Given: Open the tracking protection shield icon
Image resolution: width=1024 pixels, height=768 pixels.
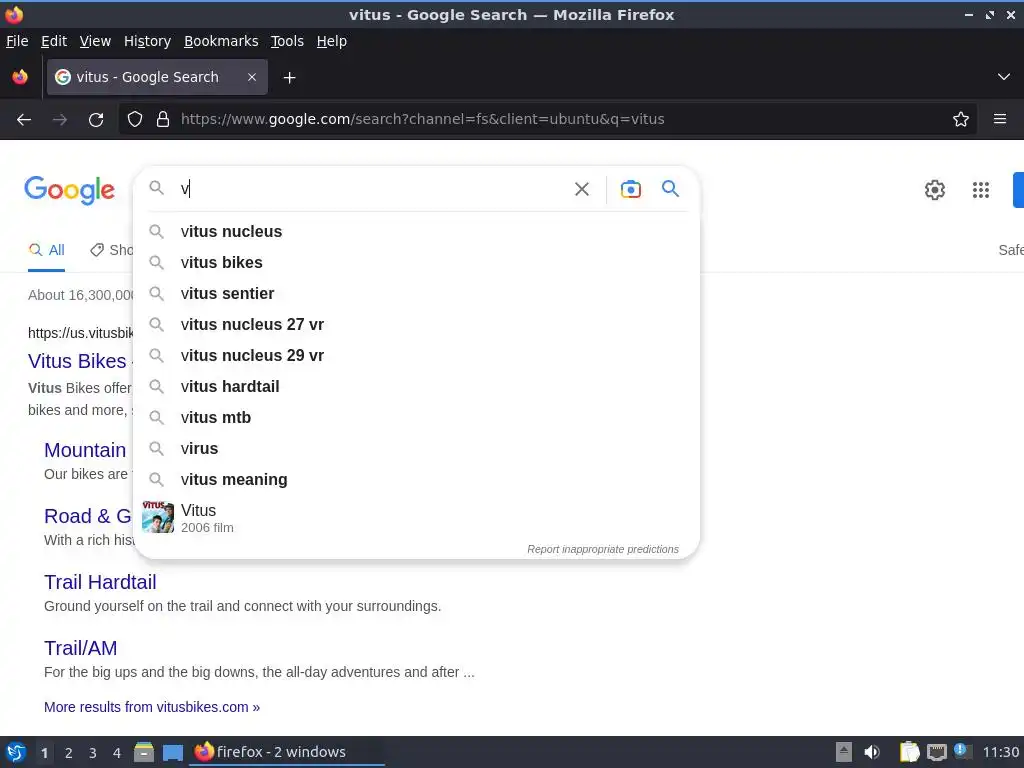Looking at the screenshot, I should click(x=135, y=119).
